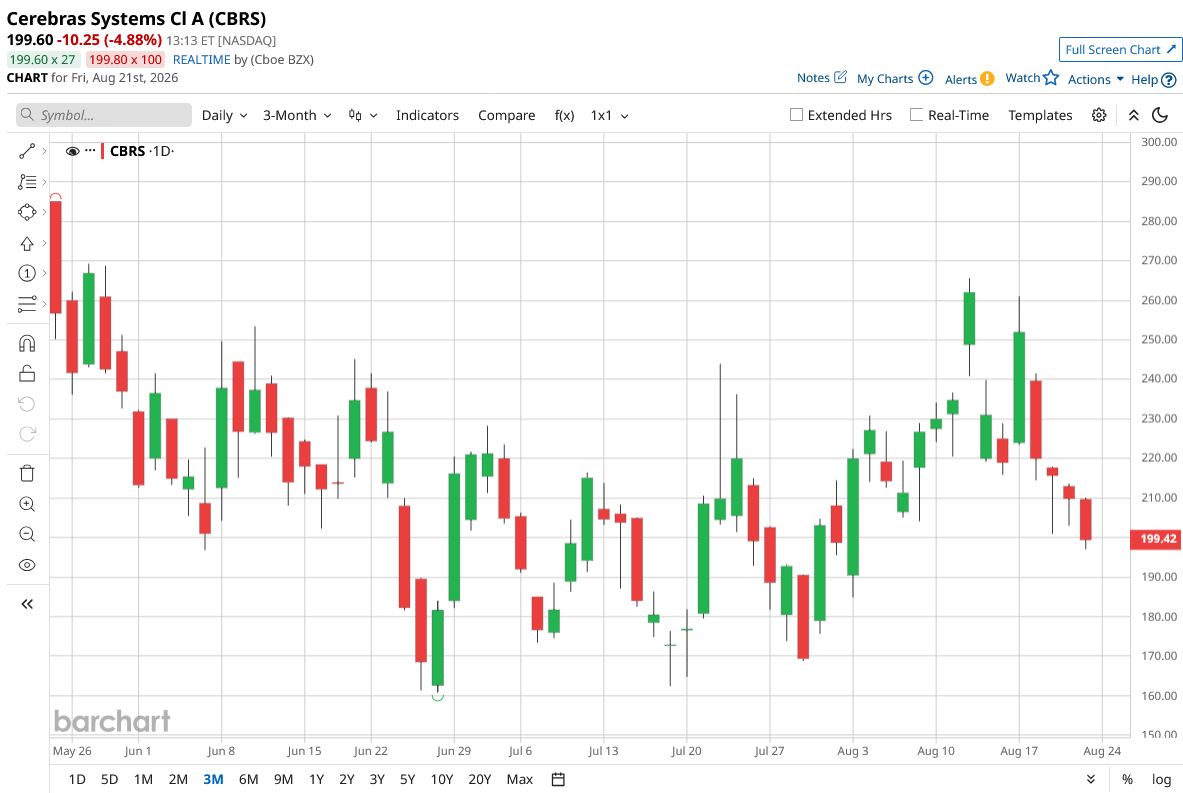Open the custom date range calendar

558,779
